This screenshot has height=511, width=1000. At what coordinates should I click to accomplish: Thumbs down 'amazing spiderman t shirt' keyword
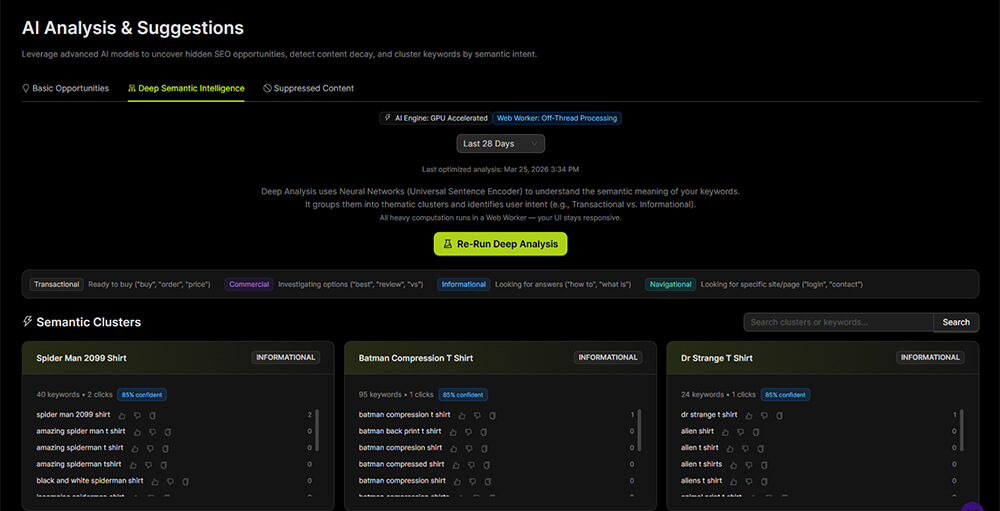(x=151, y=448)
